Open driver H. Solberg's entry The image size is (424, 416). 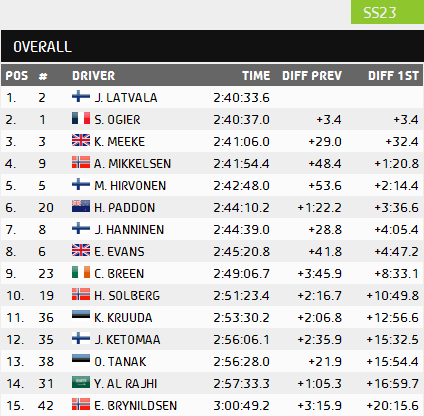[127, 296]
